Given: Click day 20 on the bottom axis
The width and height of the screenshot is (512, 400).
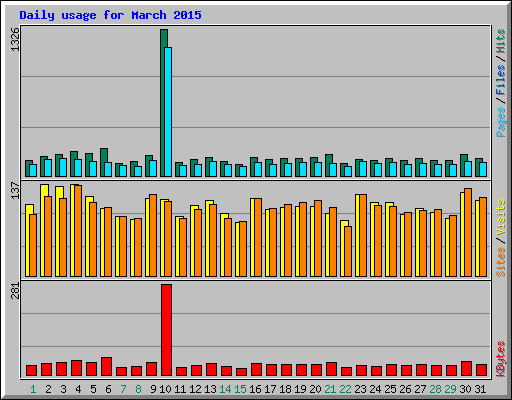Looking at the screenshot, I should tap(315, 389).
